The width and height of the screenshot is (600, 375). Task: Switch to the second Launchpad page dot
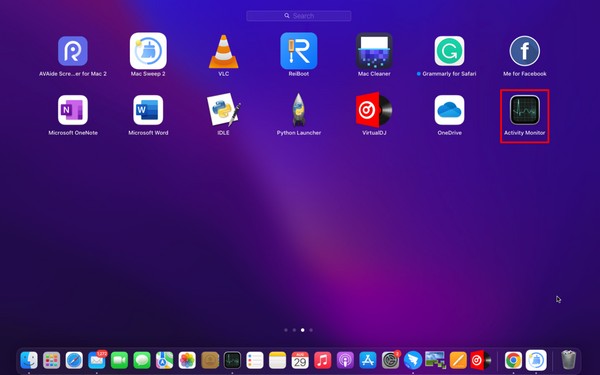click(x=294, y=330)
